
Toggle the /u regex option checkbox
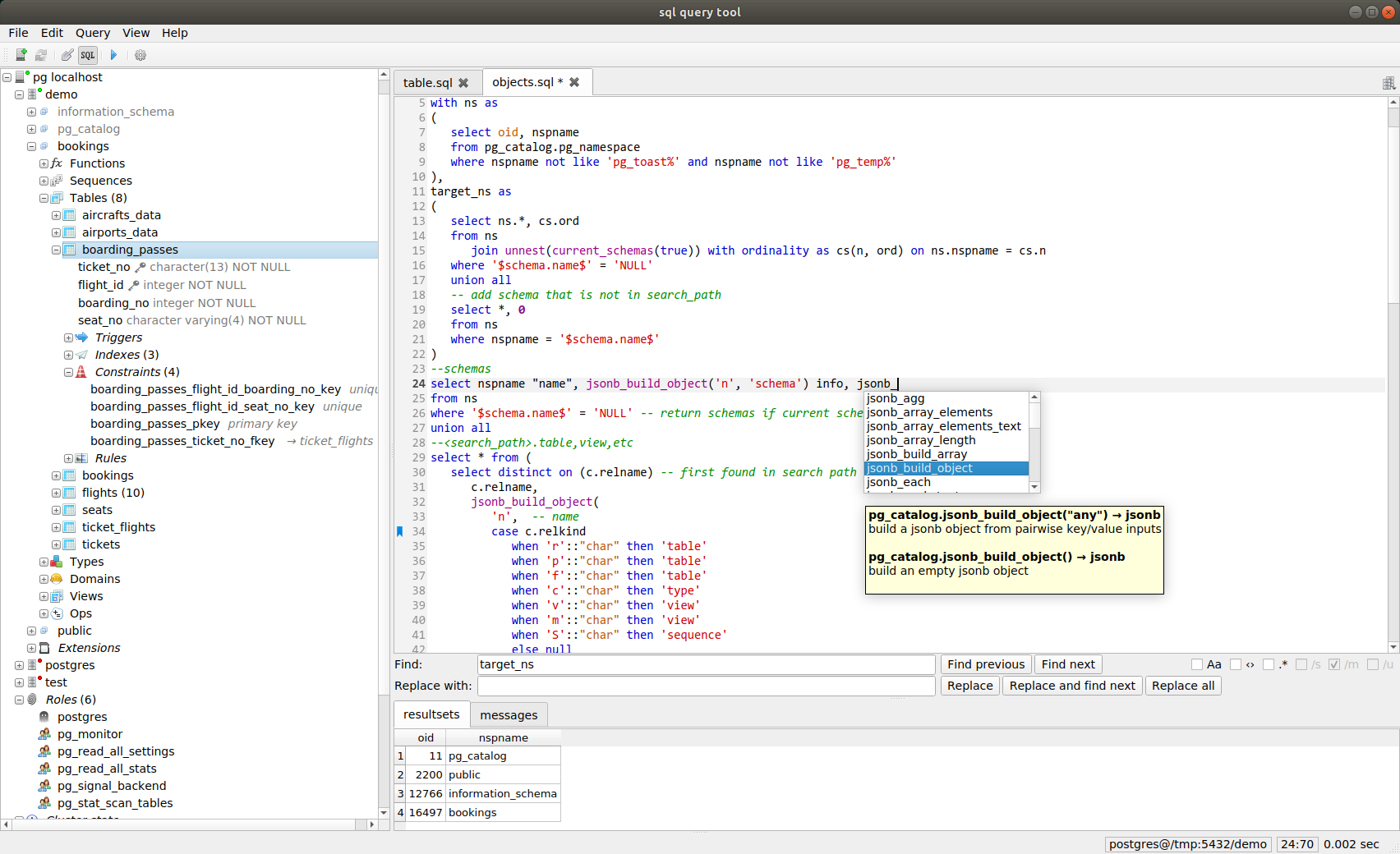pyautogui.click(x=1373, y=664)
